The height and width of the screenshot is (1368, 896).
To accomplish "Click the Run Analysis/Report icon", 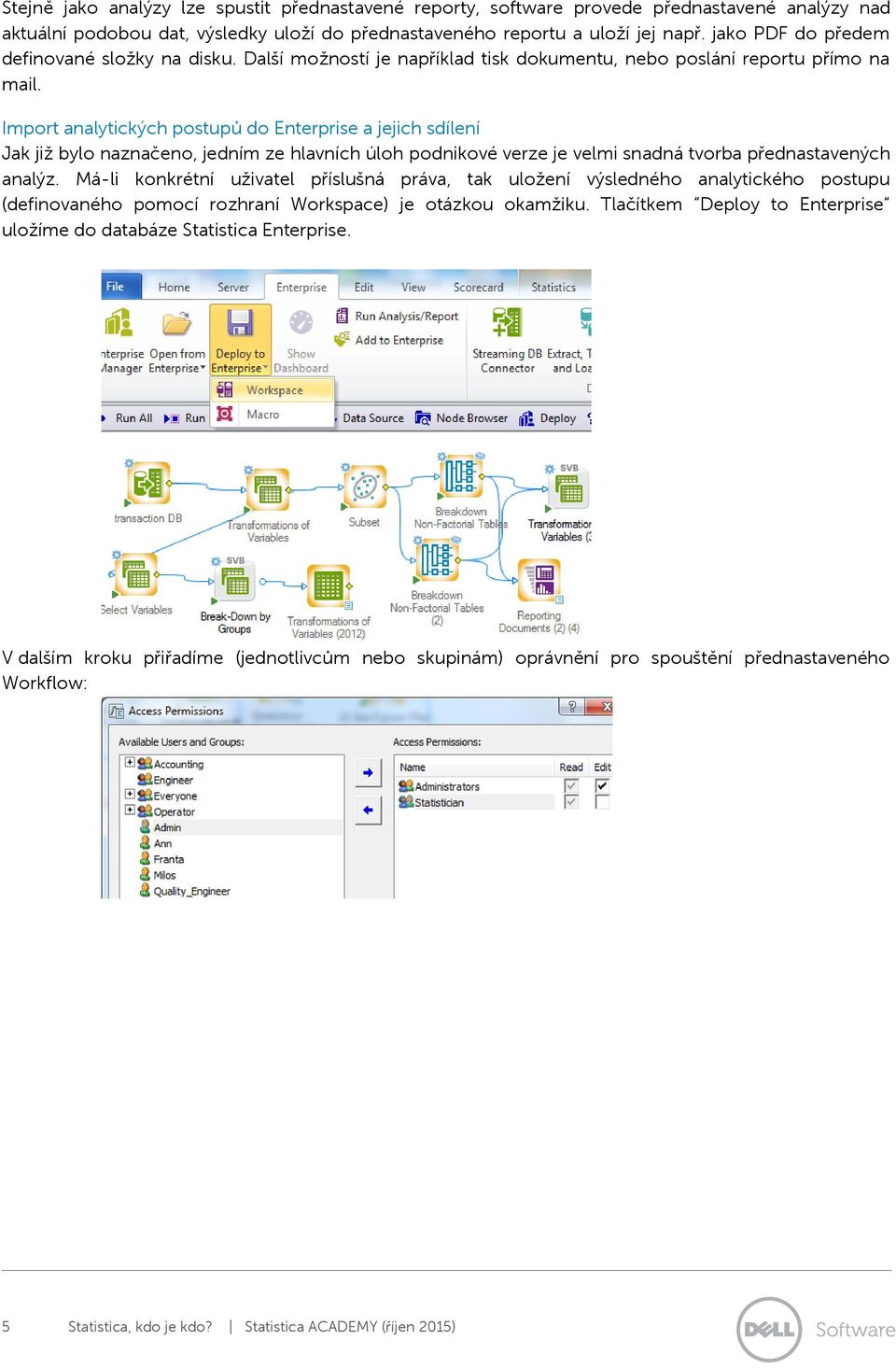I will point(342,317).
